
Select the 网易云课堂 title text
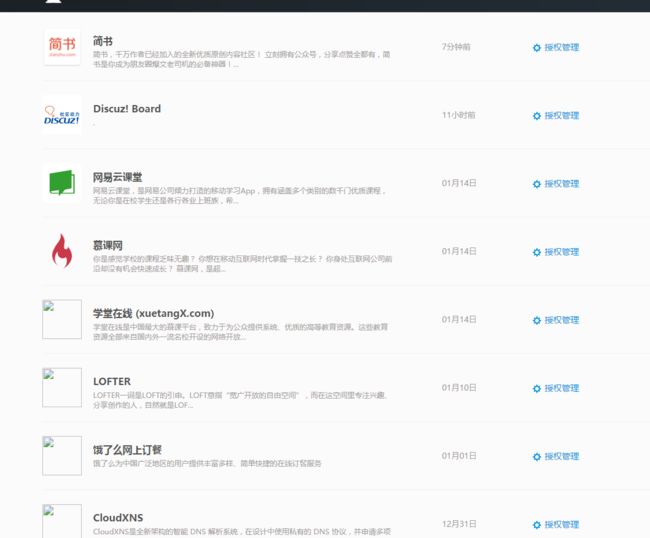click(117, 177)
